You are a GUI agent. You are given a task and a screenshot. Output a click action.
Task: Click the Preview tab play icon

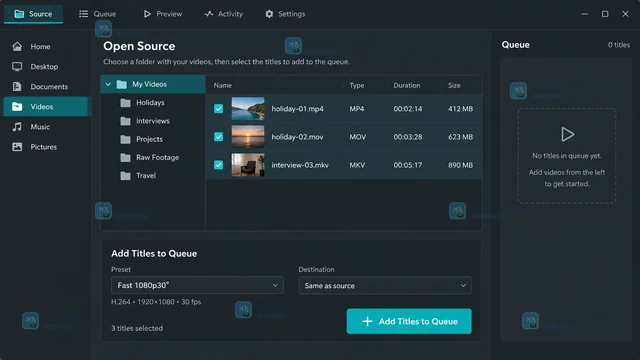click(147, 14)
